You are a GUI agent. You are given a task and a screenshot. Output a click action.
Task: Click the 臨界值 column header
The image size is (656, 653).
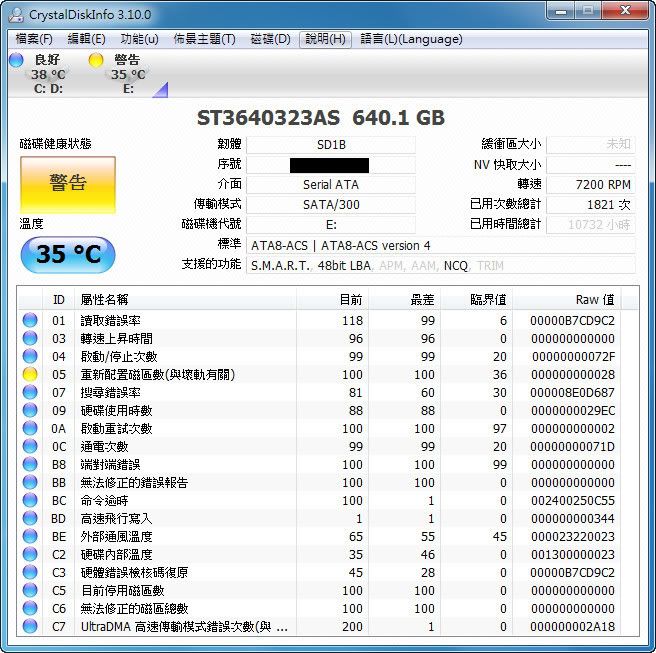(477, 300)
